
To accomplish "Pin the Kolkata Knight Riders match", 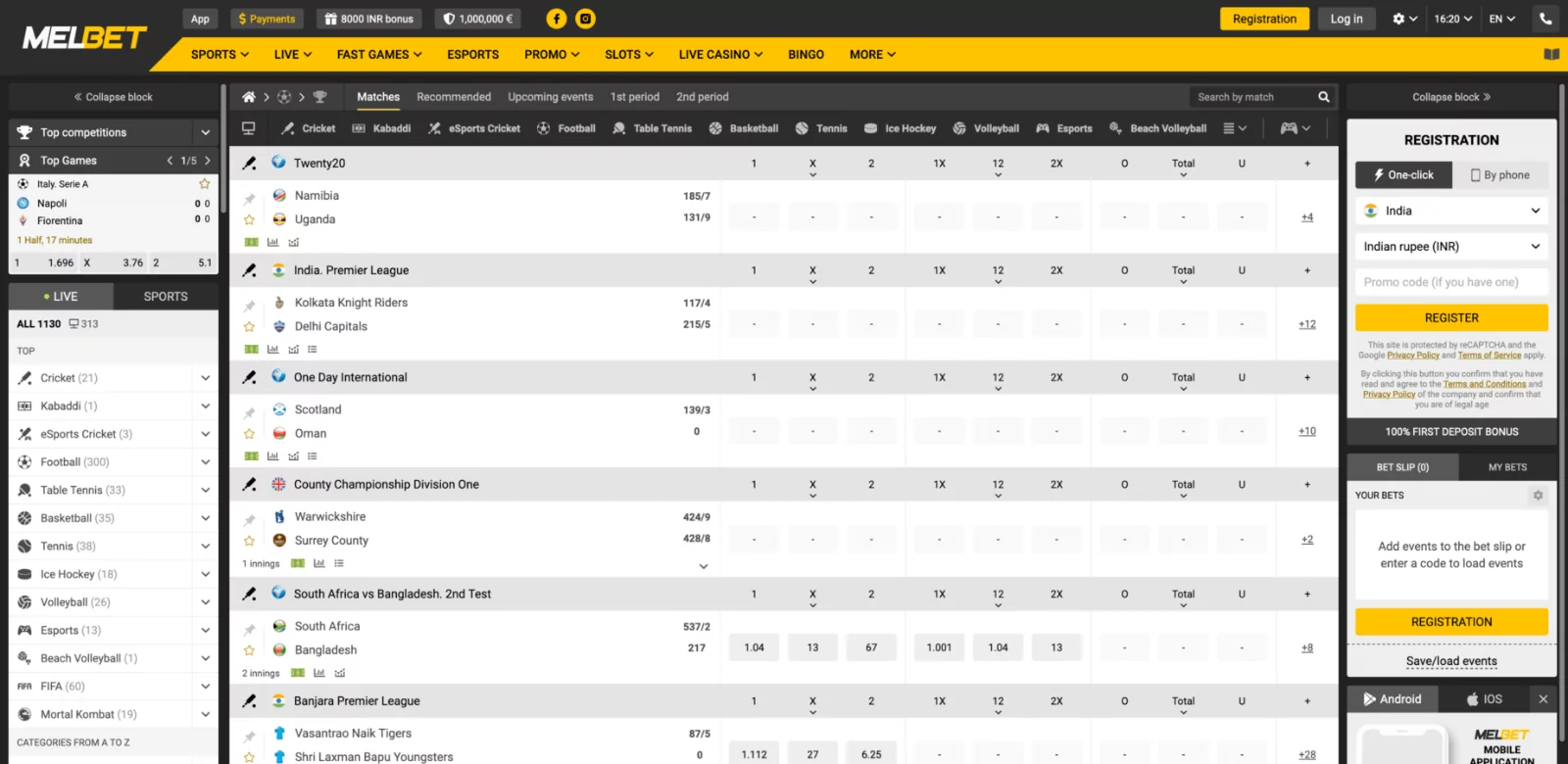I will 249,307.
